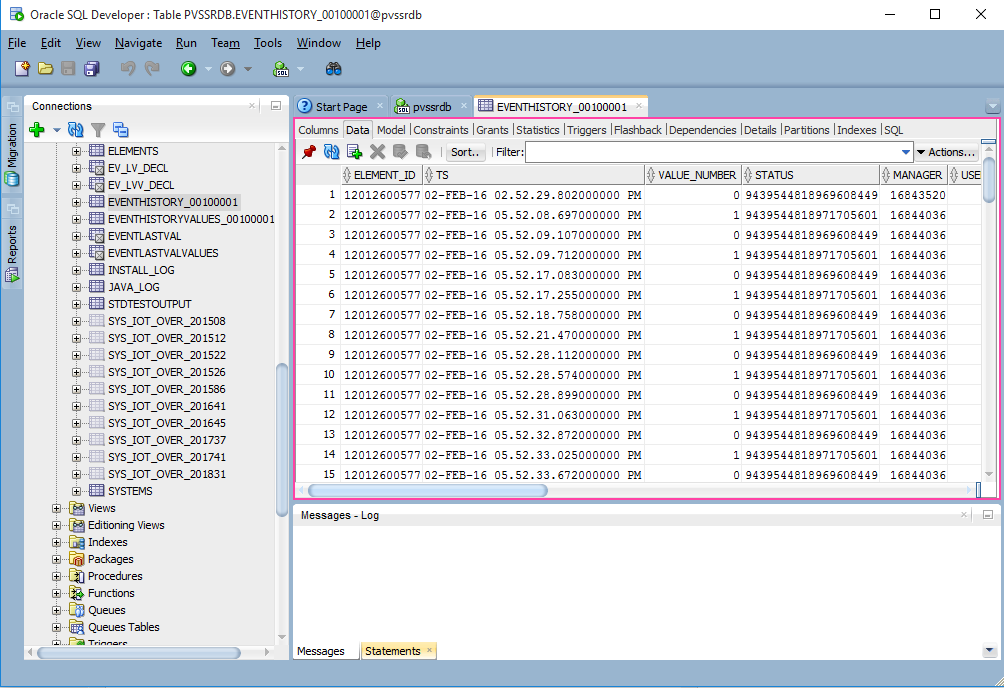Refresh the table data grid
1004x688 pixels.
point(331,152)
